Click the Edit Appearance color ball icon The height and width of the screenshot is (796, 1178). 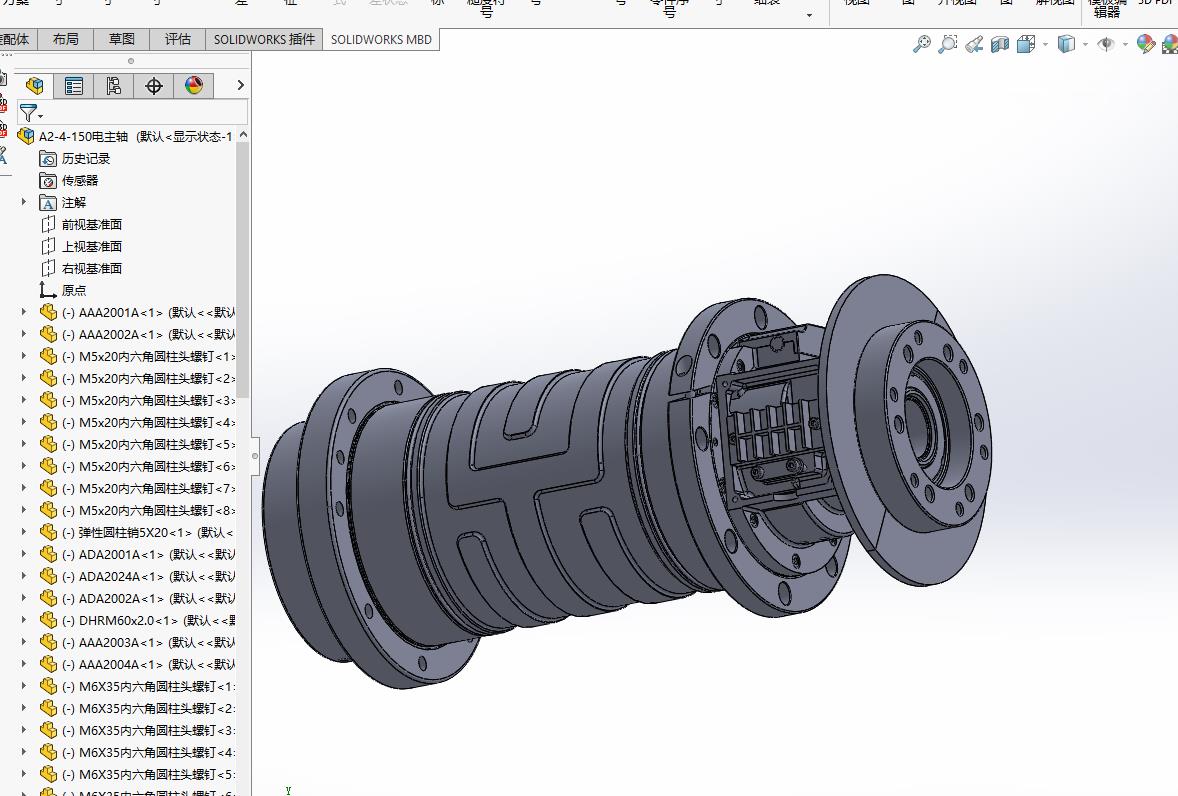[1146, 44]
